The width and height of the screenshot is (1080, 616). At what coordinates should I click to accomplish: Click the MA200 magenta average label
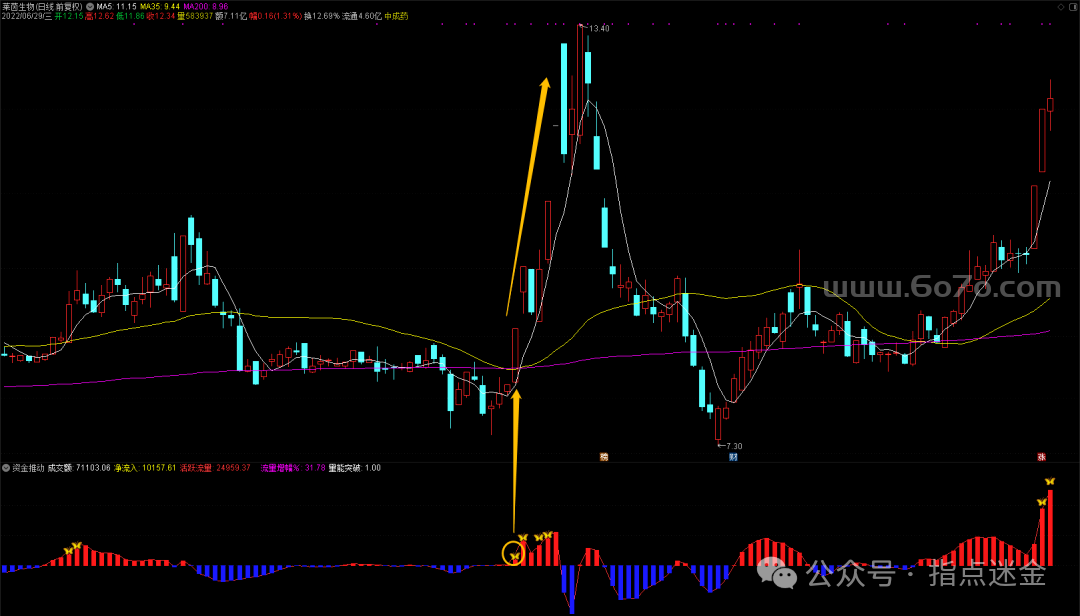pos(206,6)
